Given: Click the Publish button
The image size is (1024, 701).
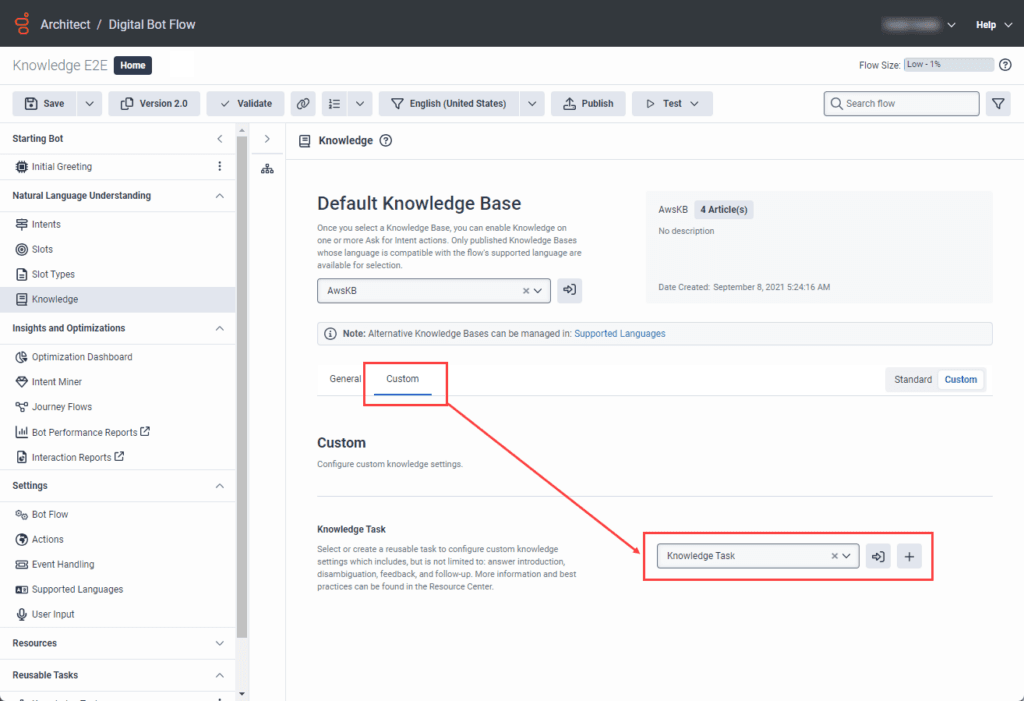Looking at the screenshot, I should (x=588, y=103).
